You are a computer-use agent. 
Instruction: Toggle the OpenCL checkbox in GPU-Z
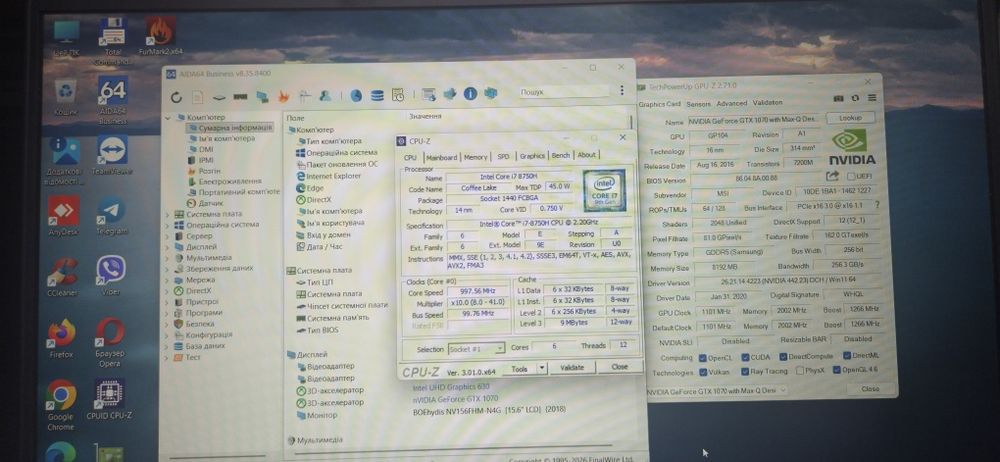pyautogui.click(x=703, y=357)
